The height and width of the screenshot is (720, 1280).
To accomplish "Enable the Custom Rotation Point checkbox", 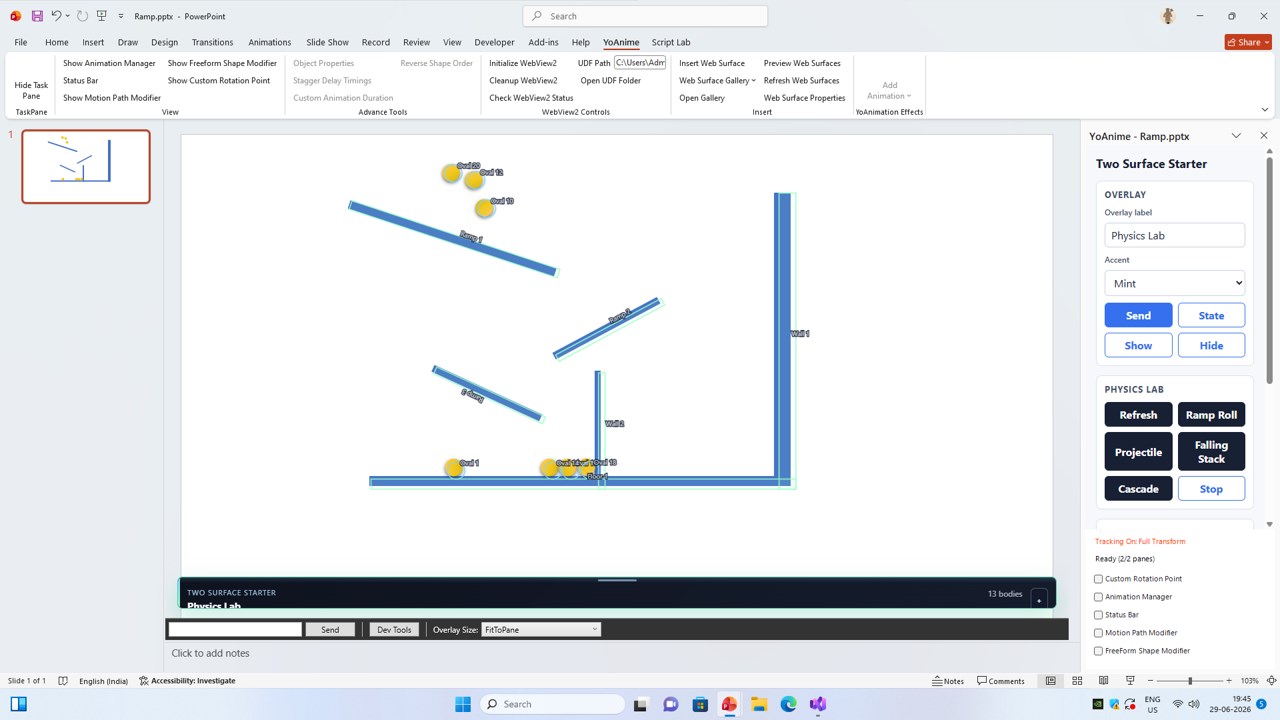I will coord(1098,579).
